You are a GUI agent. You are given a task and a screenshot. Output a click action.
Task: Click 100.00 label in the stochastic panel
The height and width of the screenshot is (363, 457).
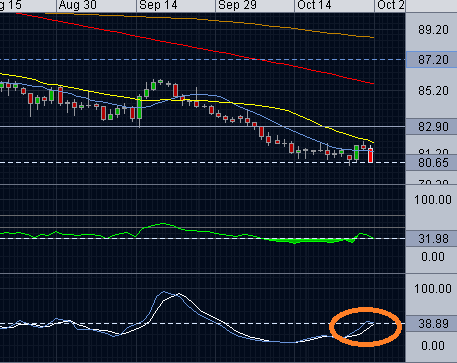pos(433,289)
